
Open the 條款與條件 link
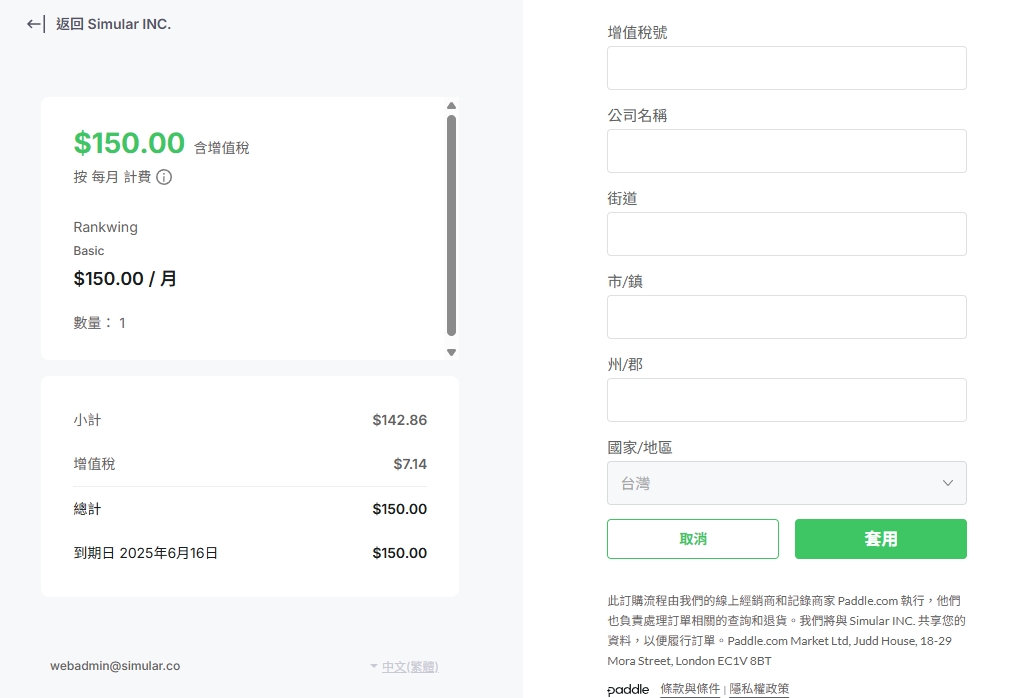click(690, 689)
